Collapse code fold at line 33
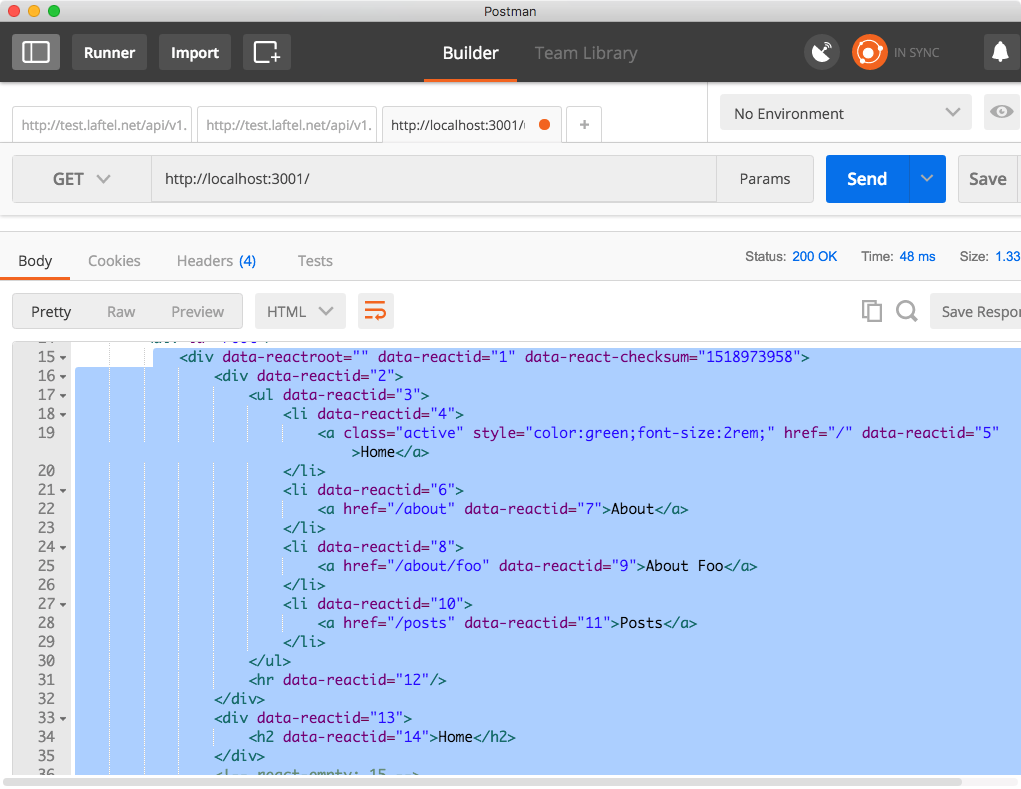The image size is (1021, 789). [x=63, y=719]
